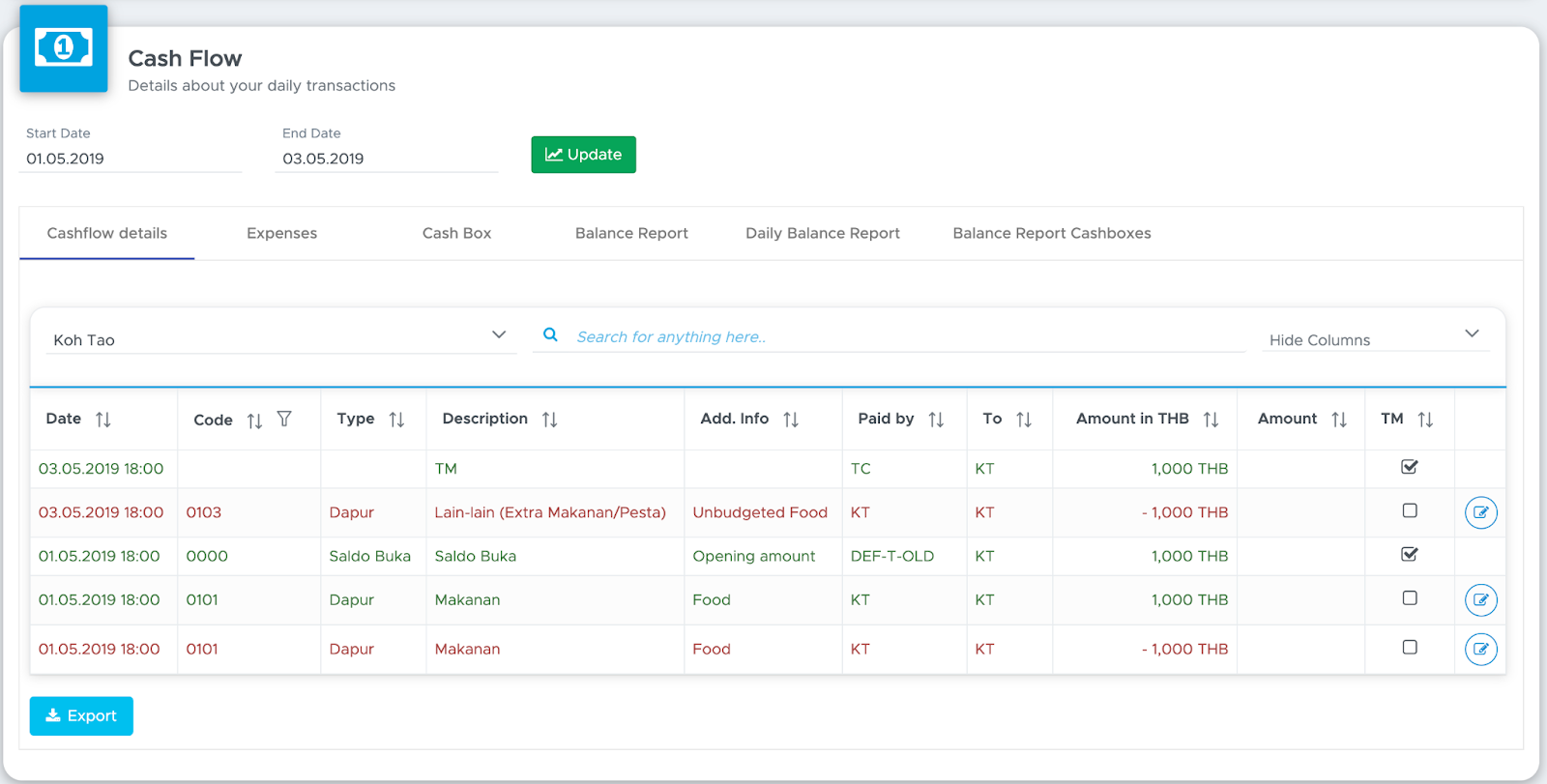Edit the Unbudgeted Food transaction row

[x=1481, y=512]
